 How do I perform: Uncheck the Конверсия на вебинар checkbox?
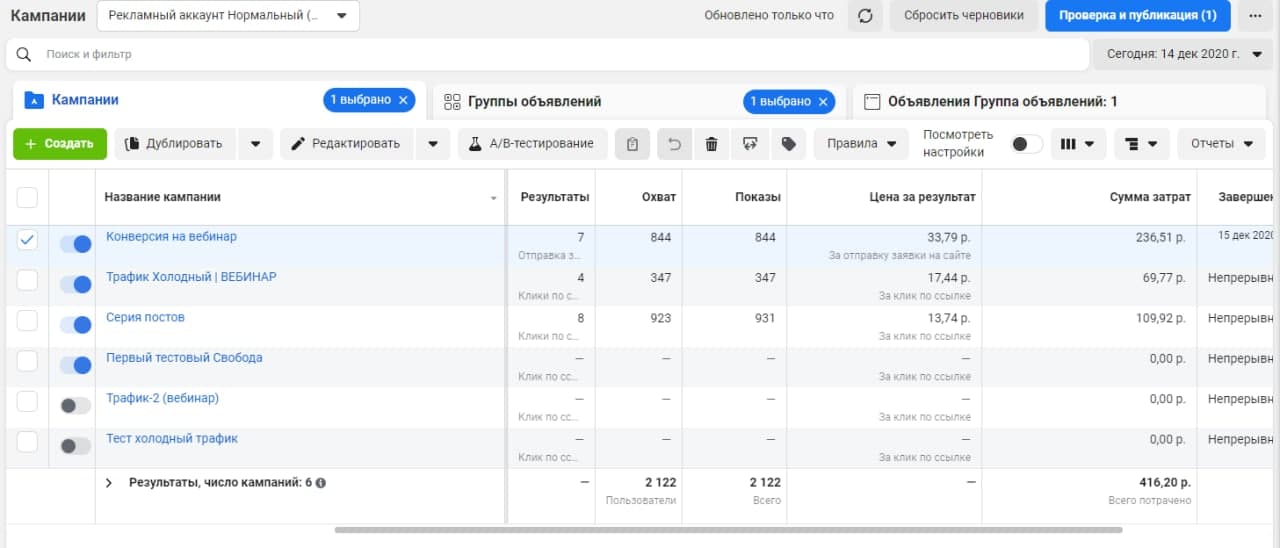tap(27, 240)
